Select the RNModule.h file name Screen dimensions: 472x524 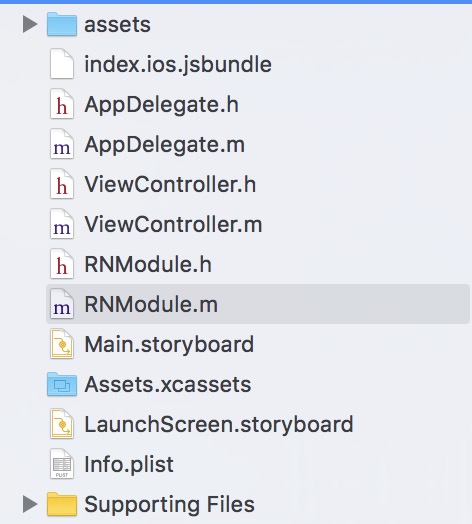coord(148,264)
